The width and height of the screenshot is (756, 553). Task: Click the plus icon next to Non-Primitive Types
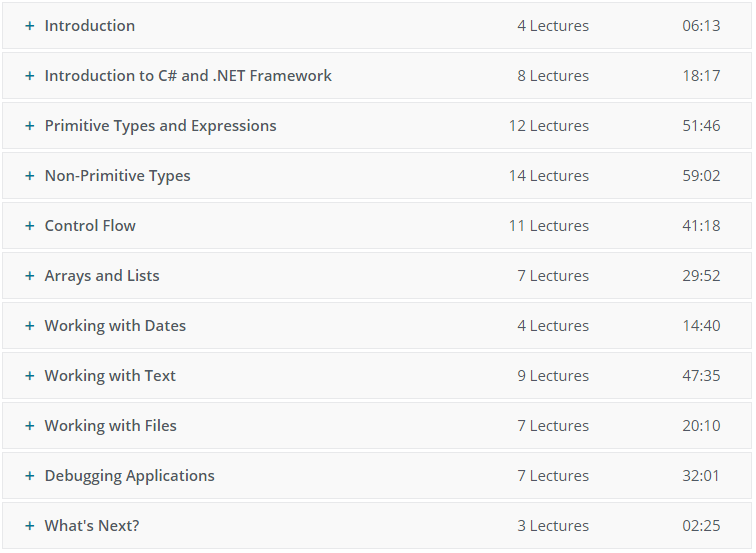click(x=30, y=176)
